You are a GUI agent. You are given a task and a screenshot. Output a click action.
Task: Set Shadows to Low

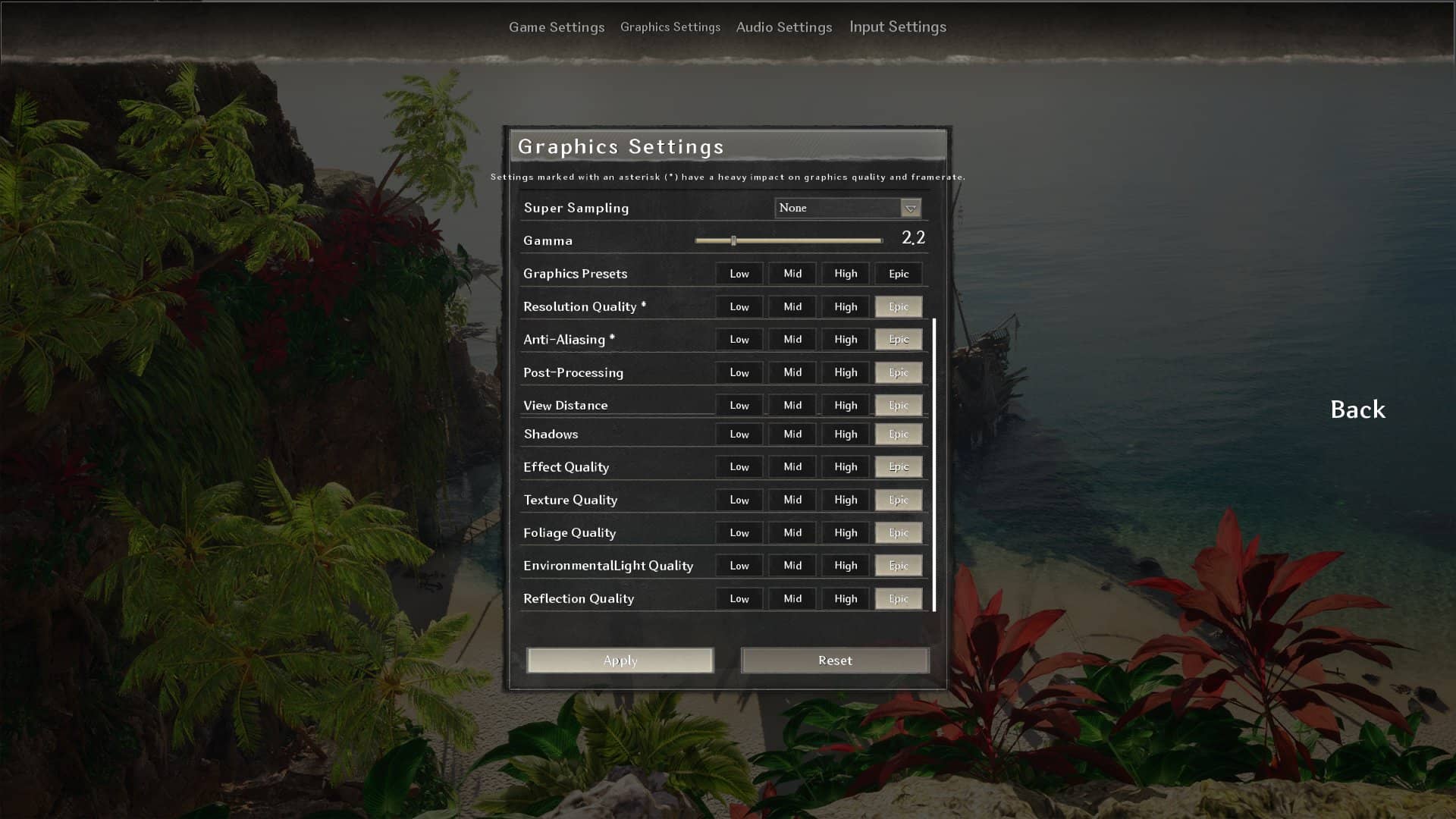[739, 434]
